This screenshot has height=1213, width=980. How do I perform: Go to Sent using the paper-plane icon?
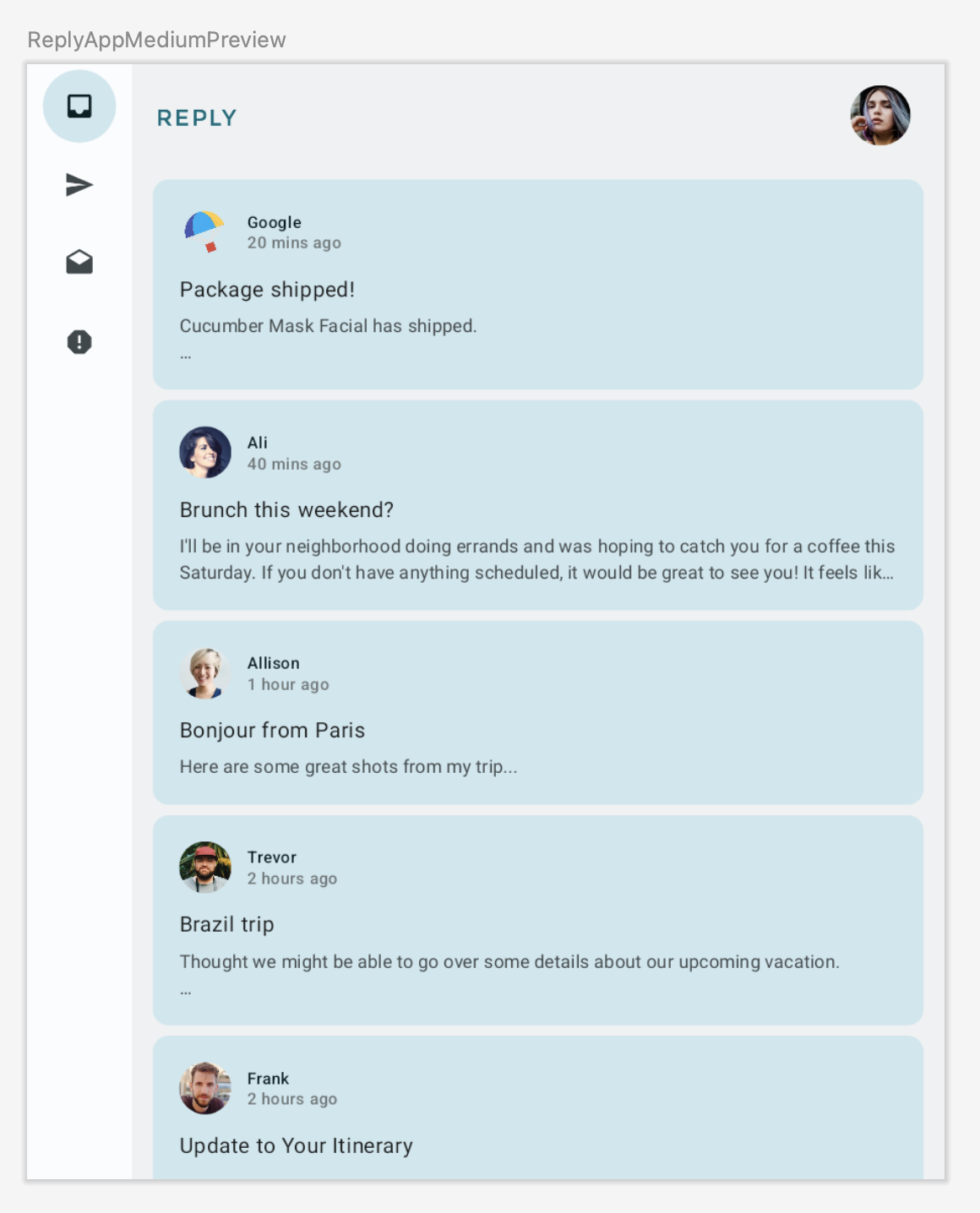click(79, 185)
